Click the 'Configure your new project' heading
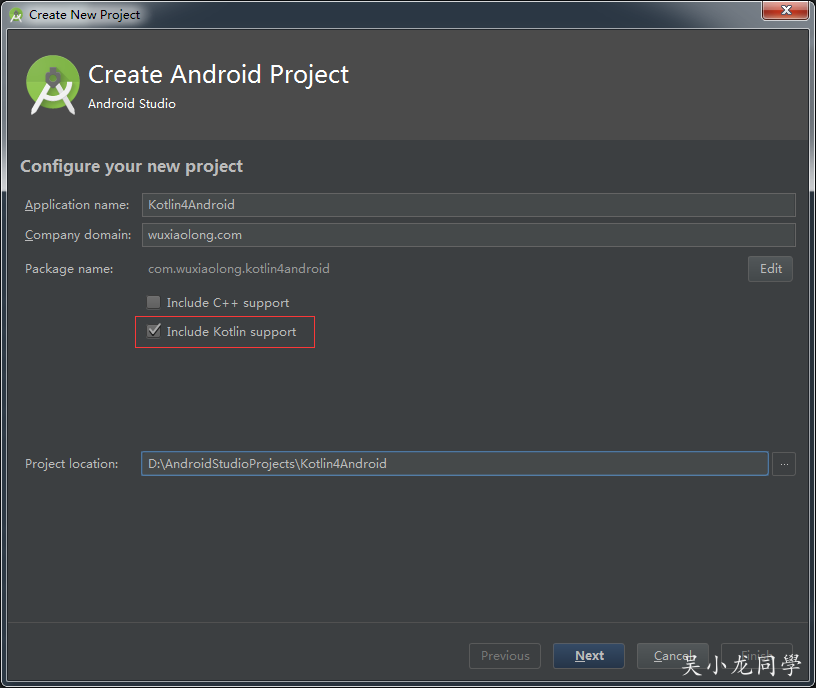The width and height of the screenshot is (816, 688). click(131, 167)
